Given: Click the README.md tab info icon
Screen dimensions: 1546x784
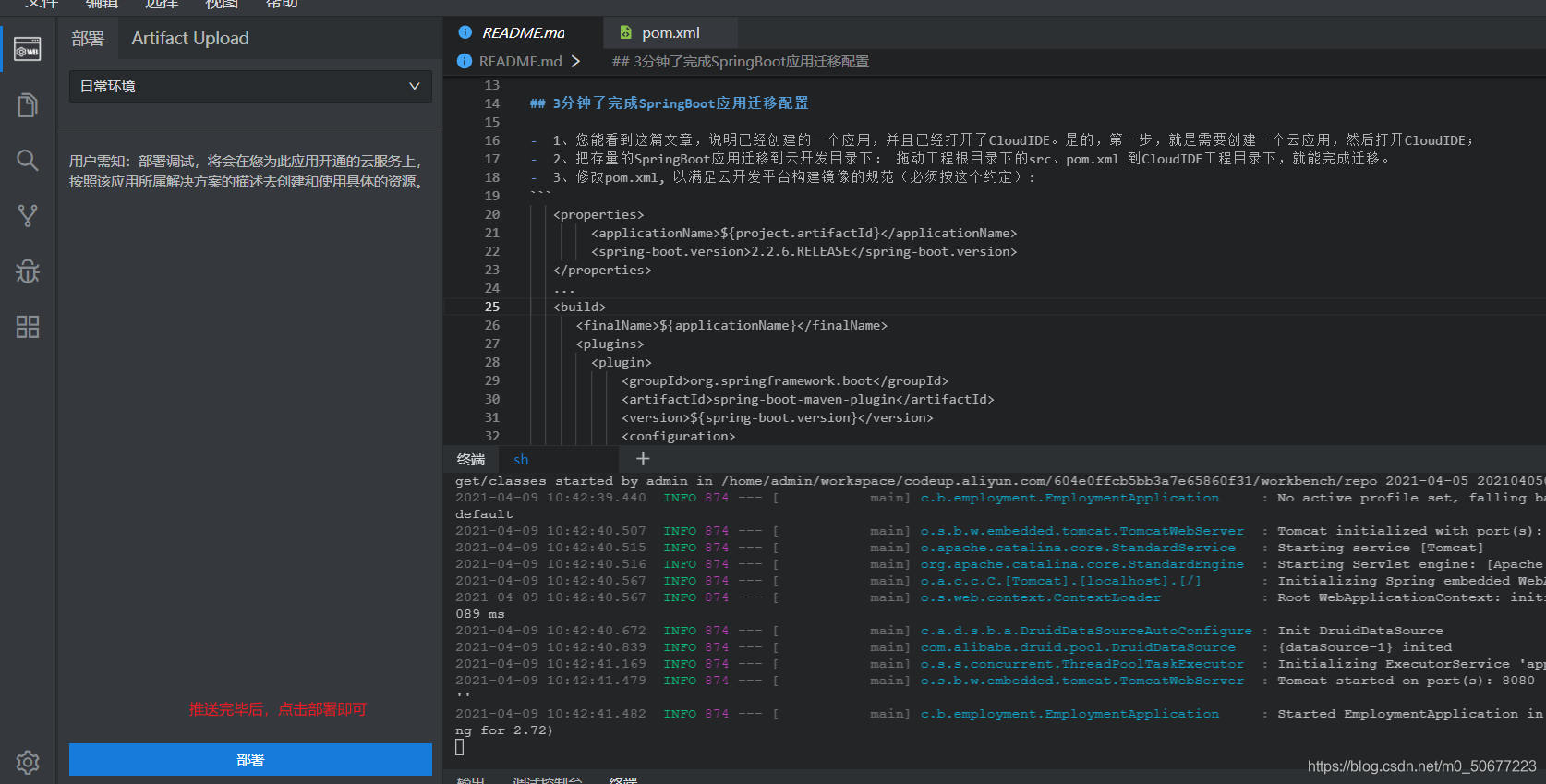Looking at the screenshot, I should [x=465, y=32].
